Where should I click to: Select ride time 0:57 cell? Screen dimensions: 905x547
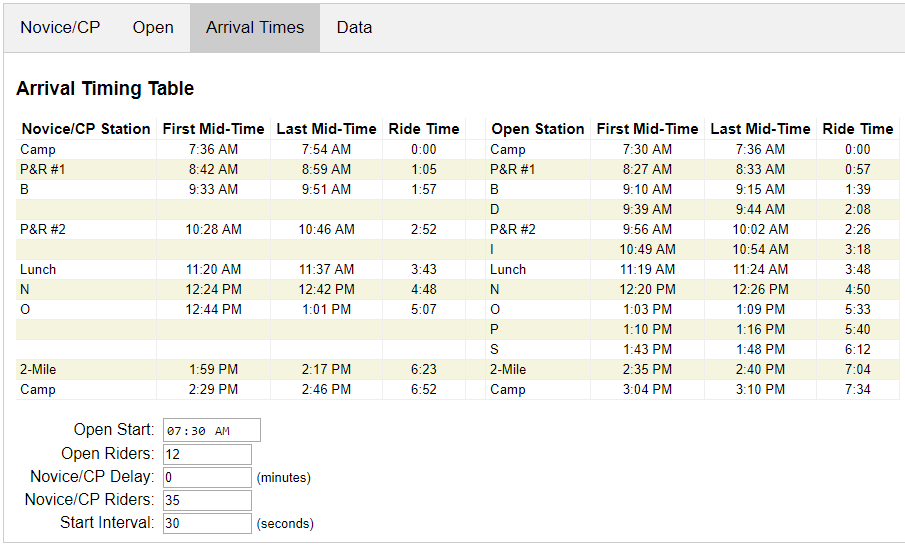(858, 170)
